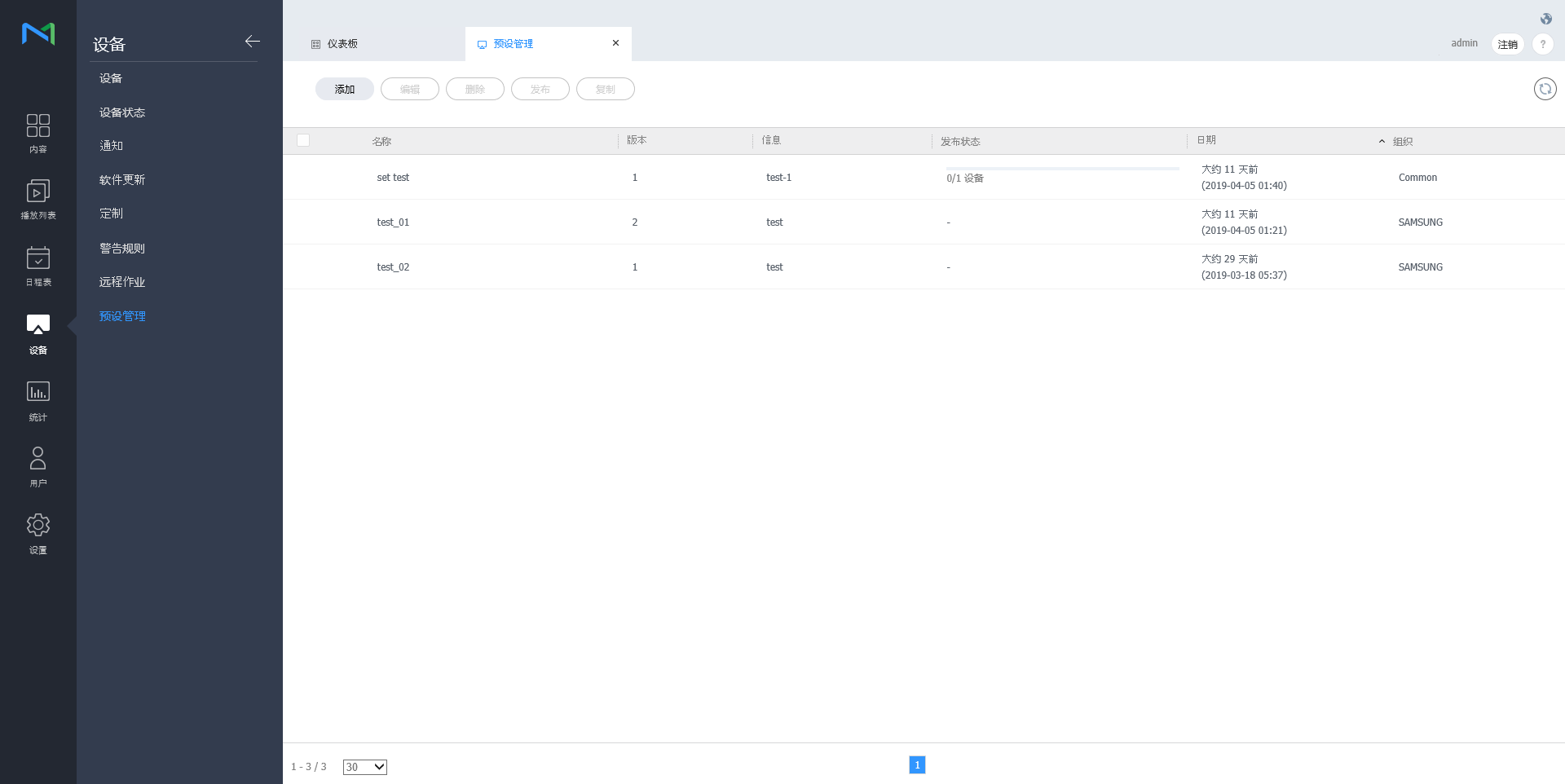This screenshot has height=784, width=1565.
Task: Open the 统计 statistics icon
Action: click(37, 400)
